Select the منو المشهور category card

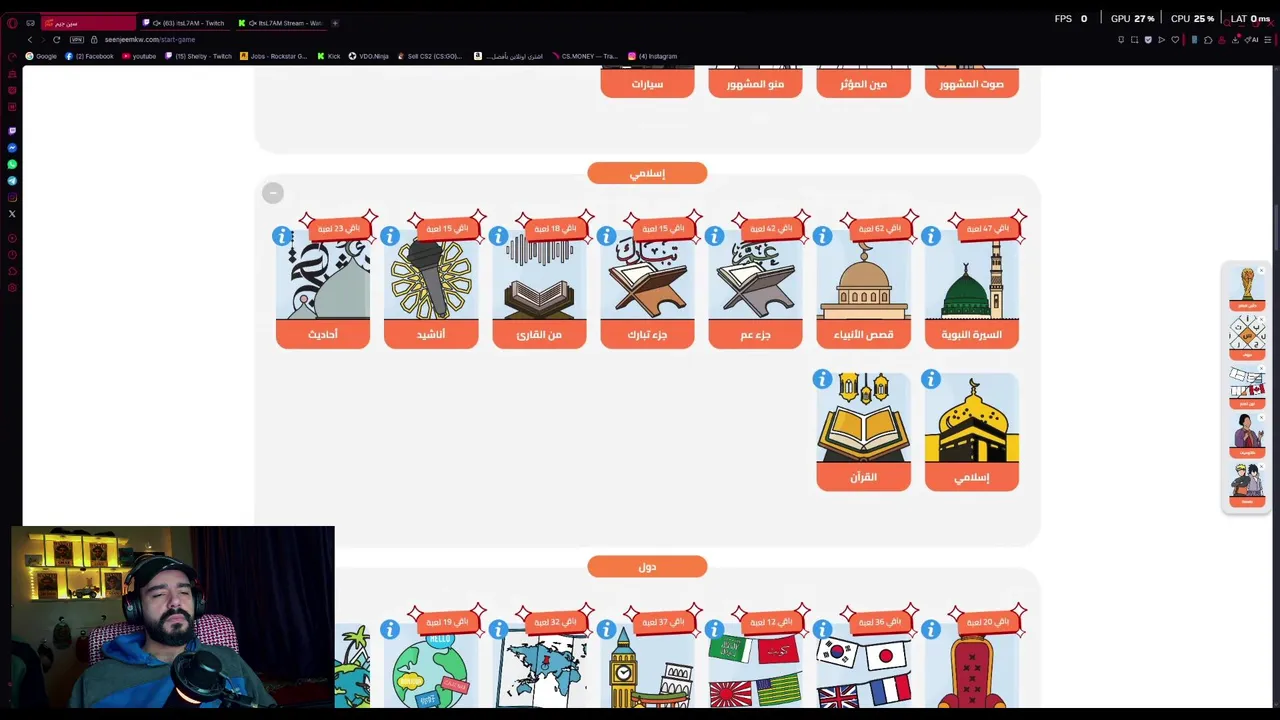pos(755,83)
